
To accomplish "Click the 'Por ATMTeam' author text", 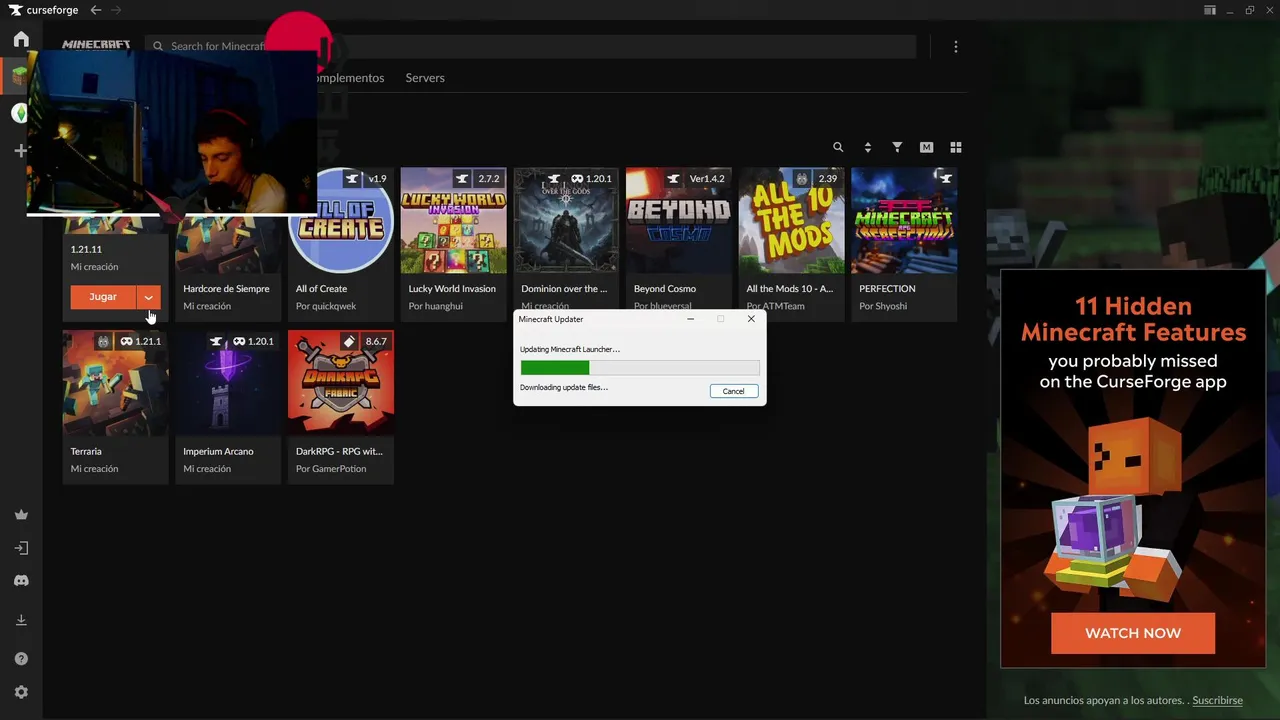I will pos(775,306).
